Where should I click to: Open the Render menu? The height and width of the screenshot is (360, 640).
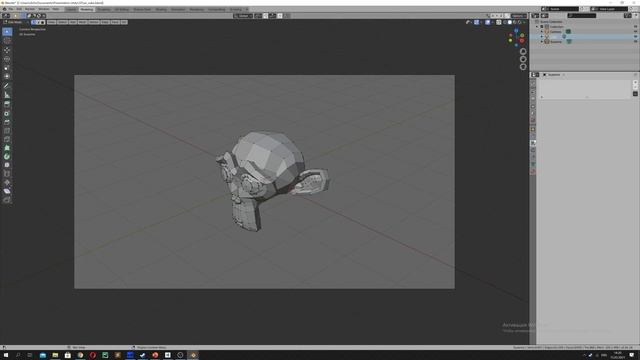(x=29, y=9)
